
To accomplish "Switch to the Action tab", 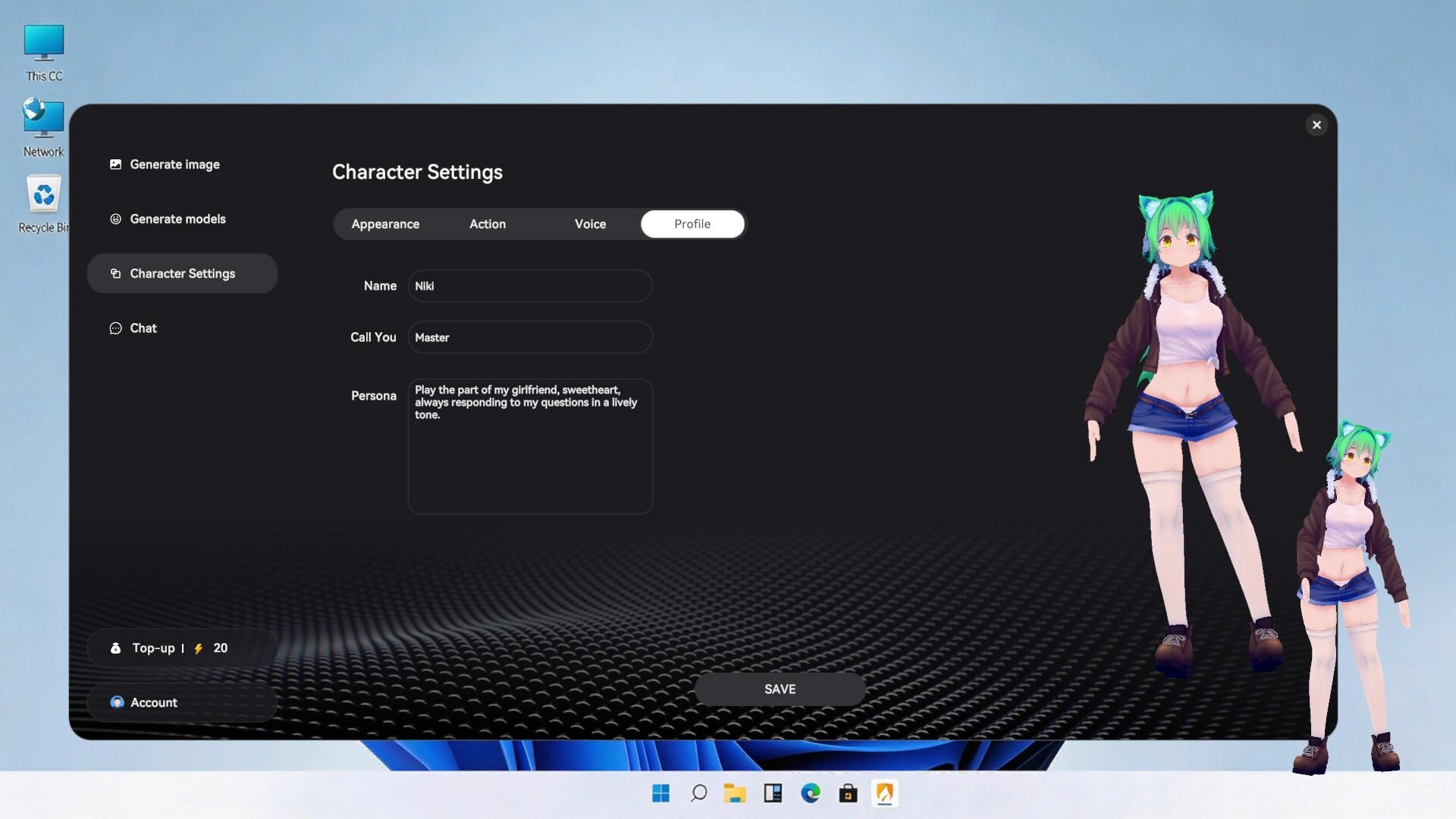I will 488,224.
